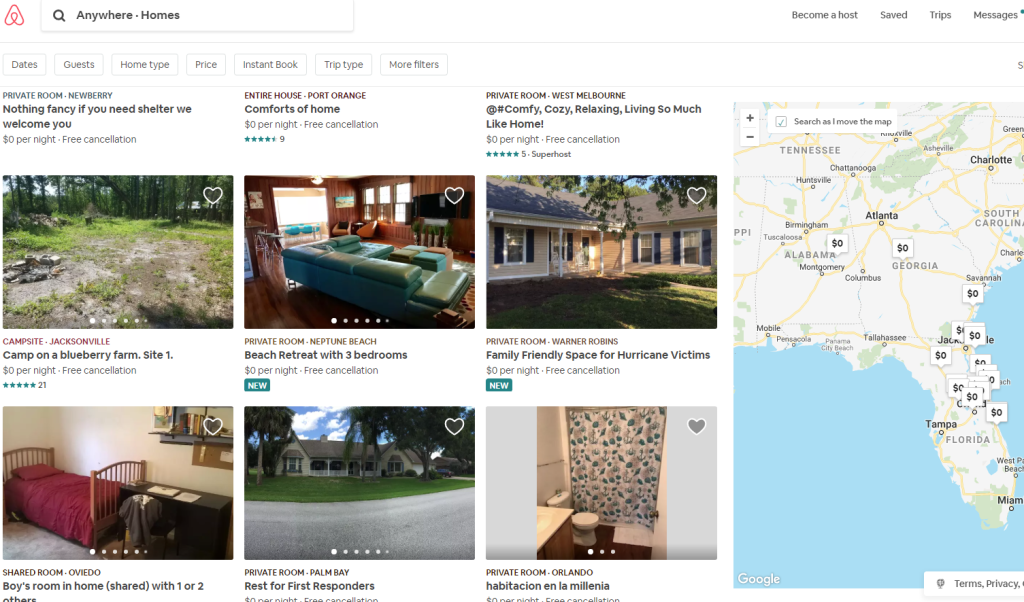Image resolution: width=1024 pixels, height=602 pixels.
Task: Click heart on Oviedo shared room photo
Action: point(212,427)
